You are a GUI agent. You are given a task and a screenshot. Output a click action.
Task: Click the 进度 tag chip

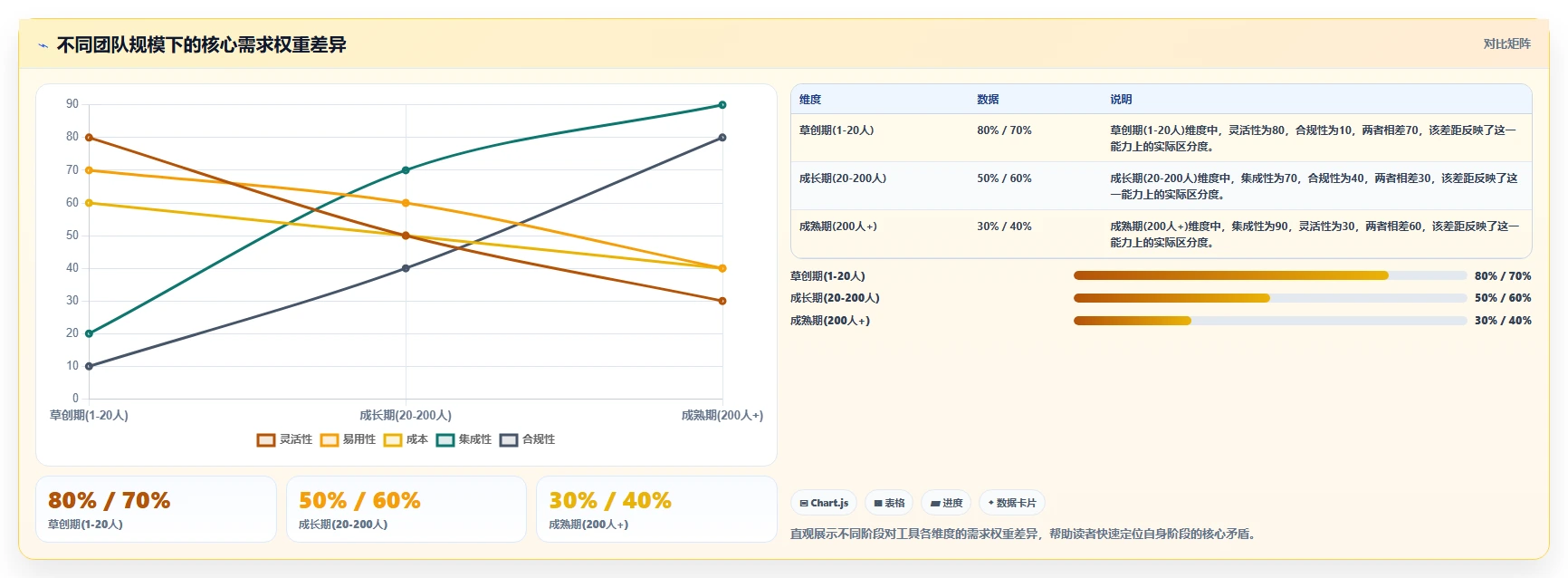pyautogui.click(x=946, y=503)
